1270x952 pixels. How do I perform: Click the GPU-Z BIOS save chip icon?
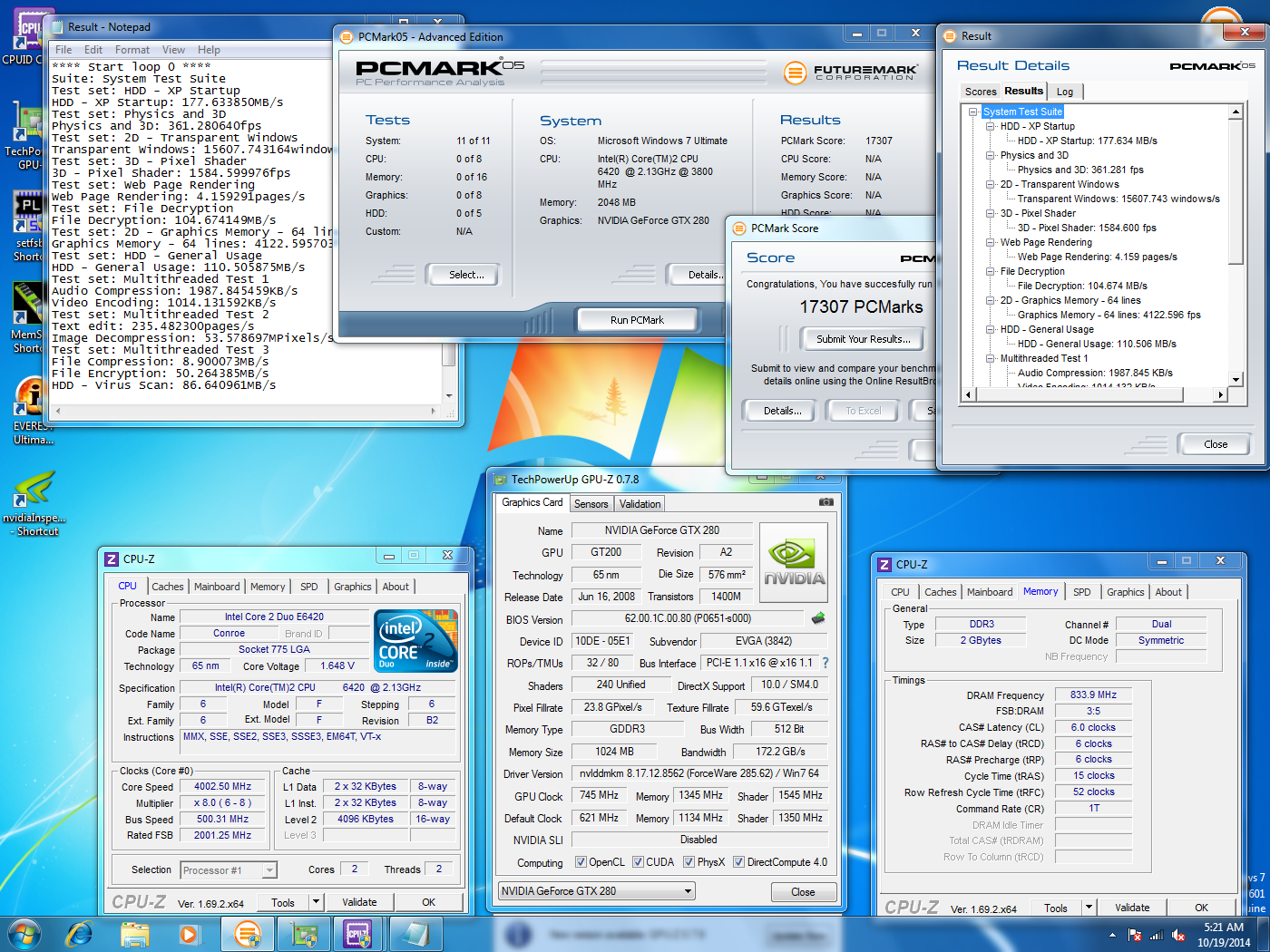[x=818, y=618]
